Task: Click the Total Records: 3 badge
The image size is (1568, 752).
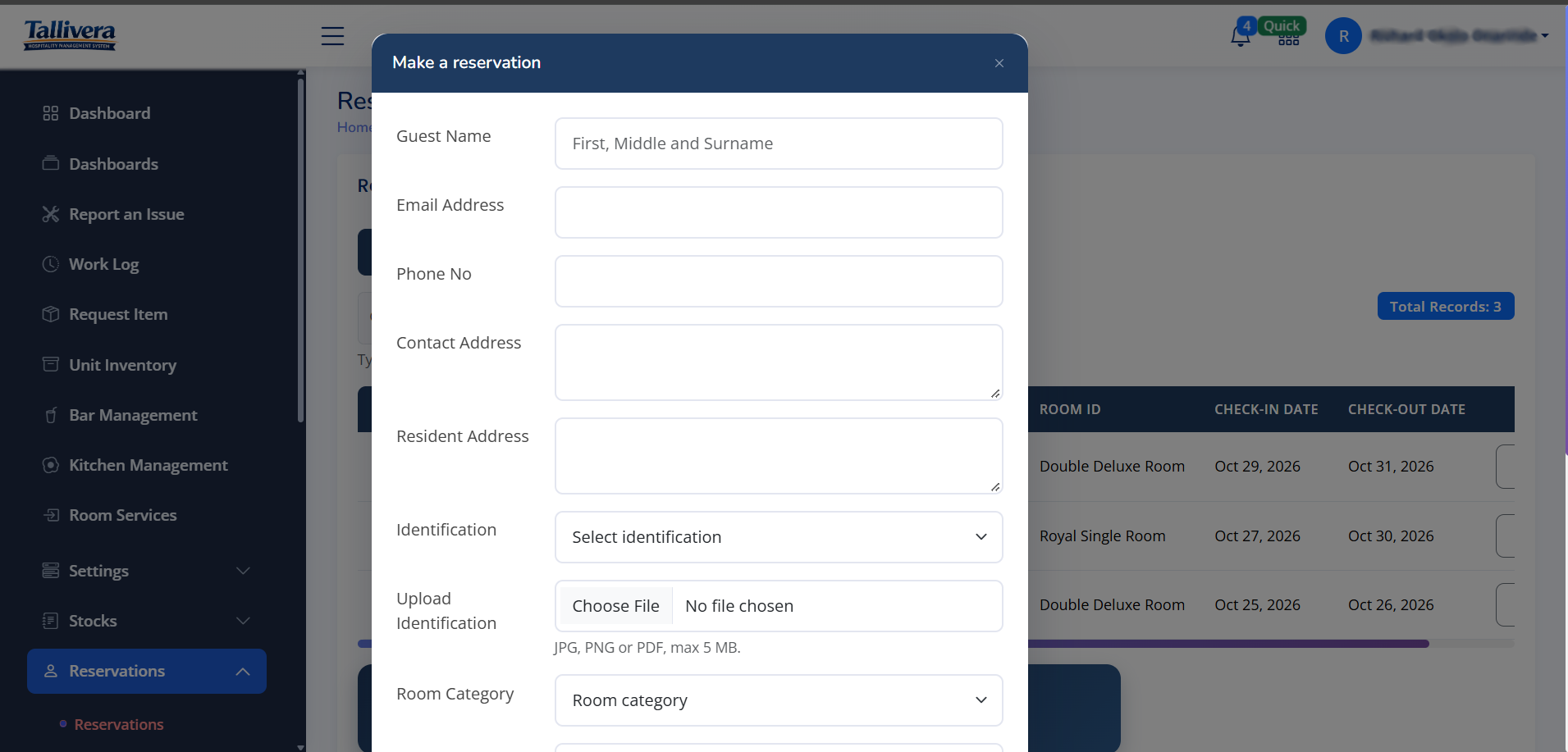Action: (1446, 306)
